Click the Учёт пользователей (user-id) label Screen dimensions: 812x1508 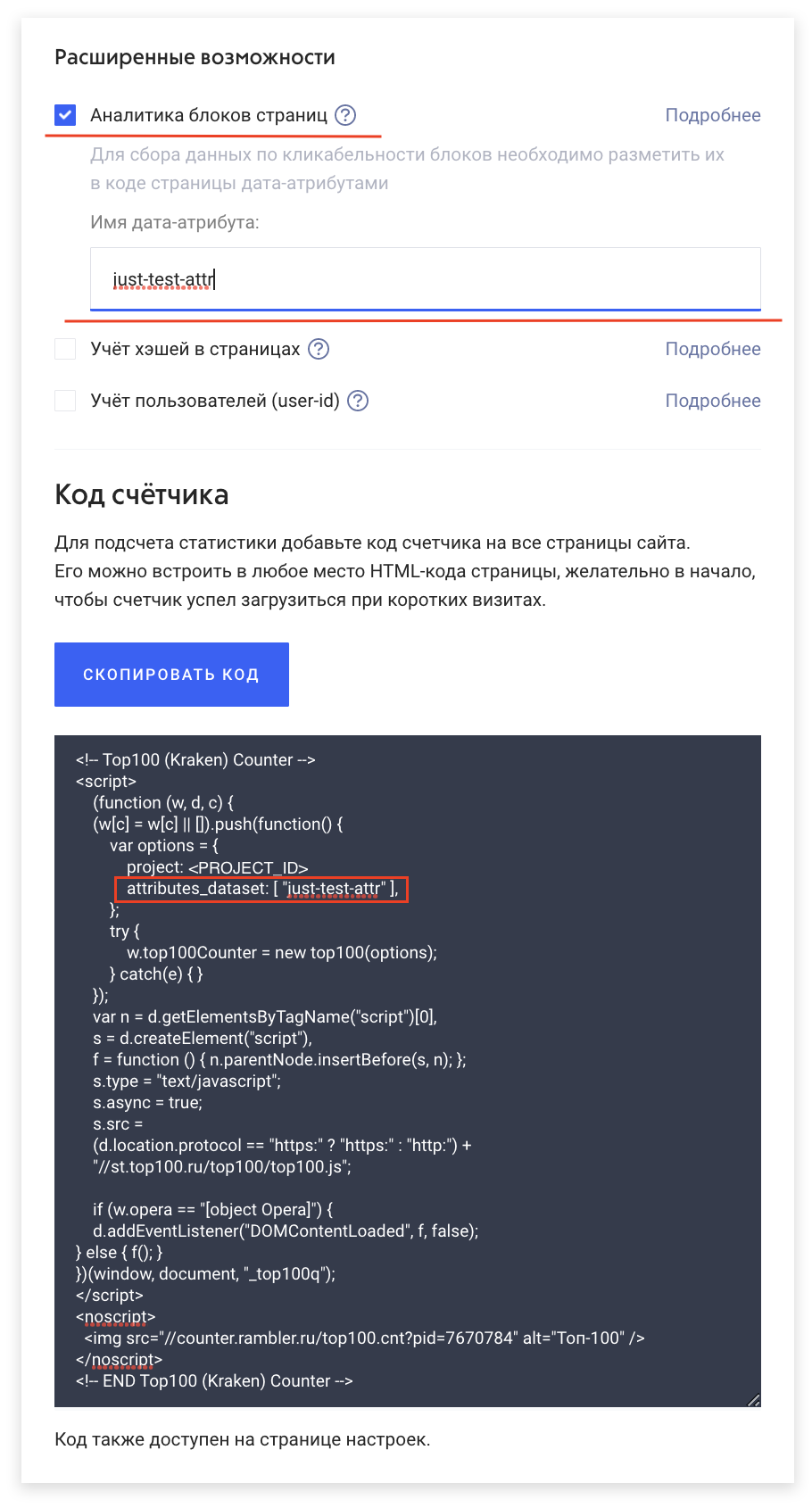click(x=215, y=401)
